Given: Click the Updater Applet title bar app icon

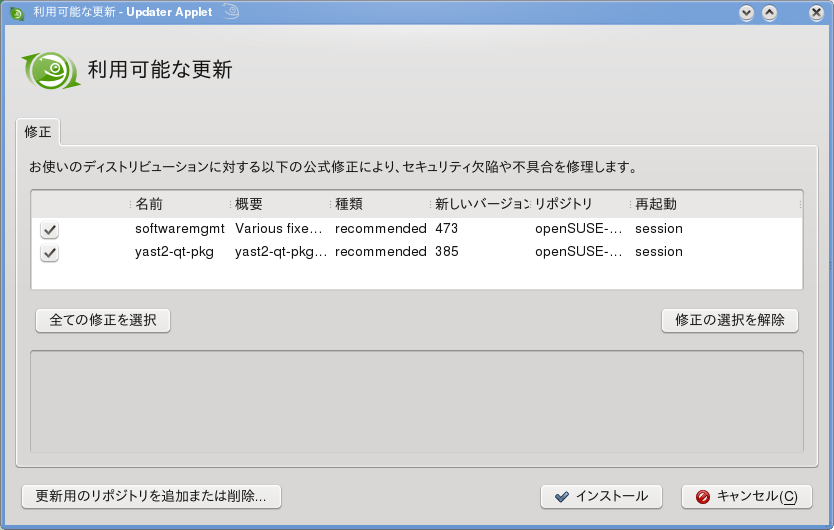Looking at the screenshot, I should coord(17,13).
